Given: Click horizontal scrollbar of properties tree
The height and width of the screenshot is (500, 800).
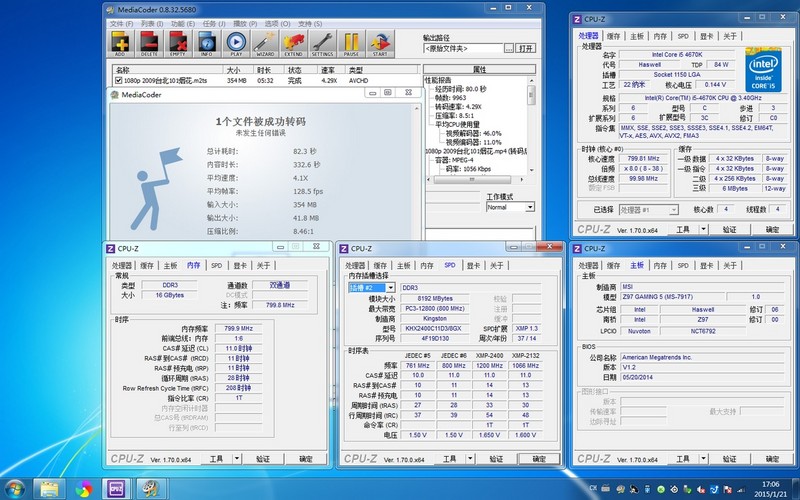Looking at the screenshot, I should [x=474, y=180].
